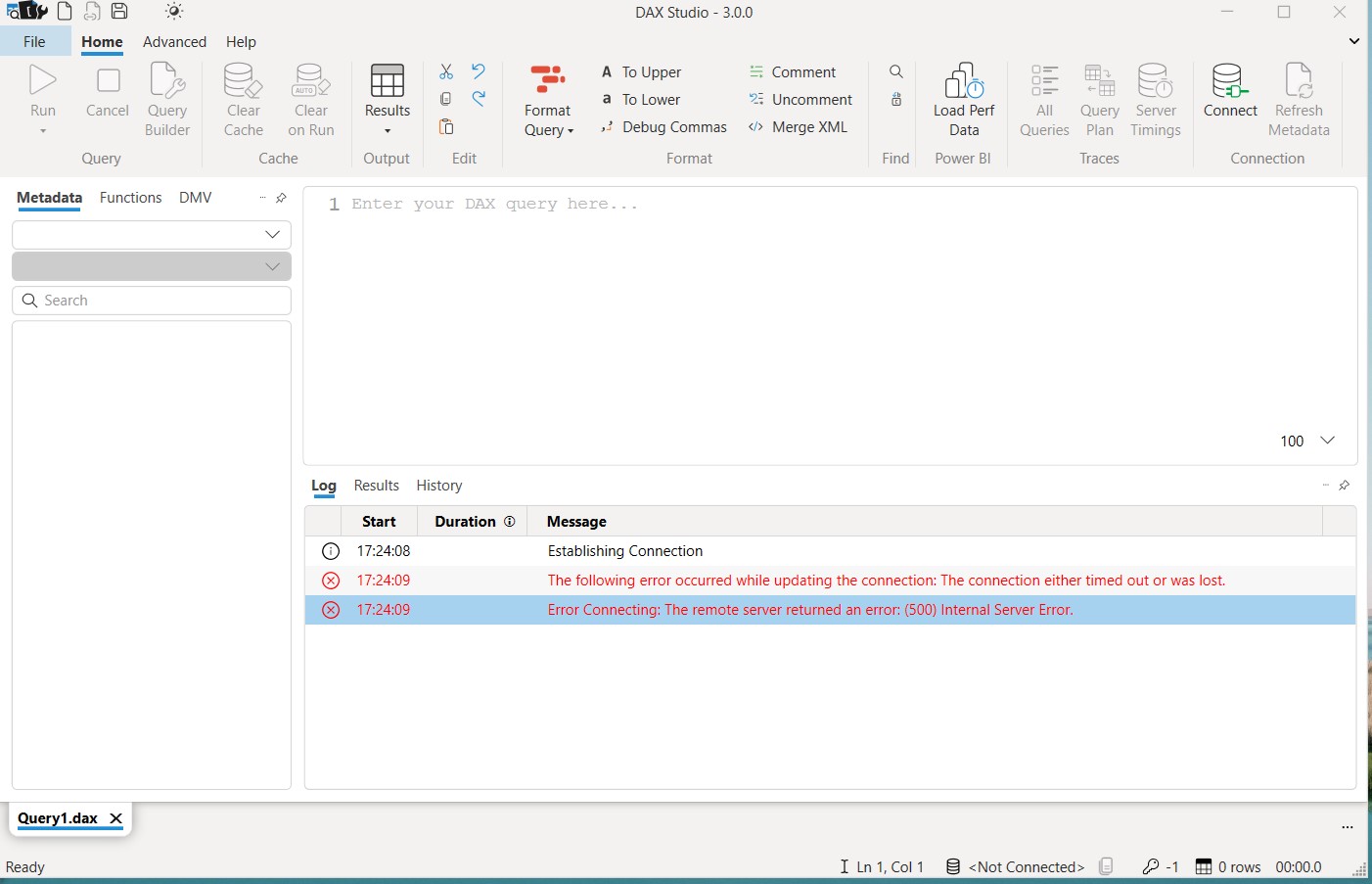
Task: Click the Run button
Action: [42, 93]
